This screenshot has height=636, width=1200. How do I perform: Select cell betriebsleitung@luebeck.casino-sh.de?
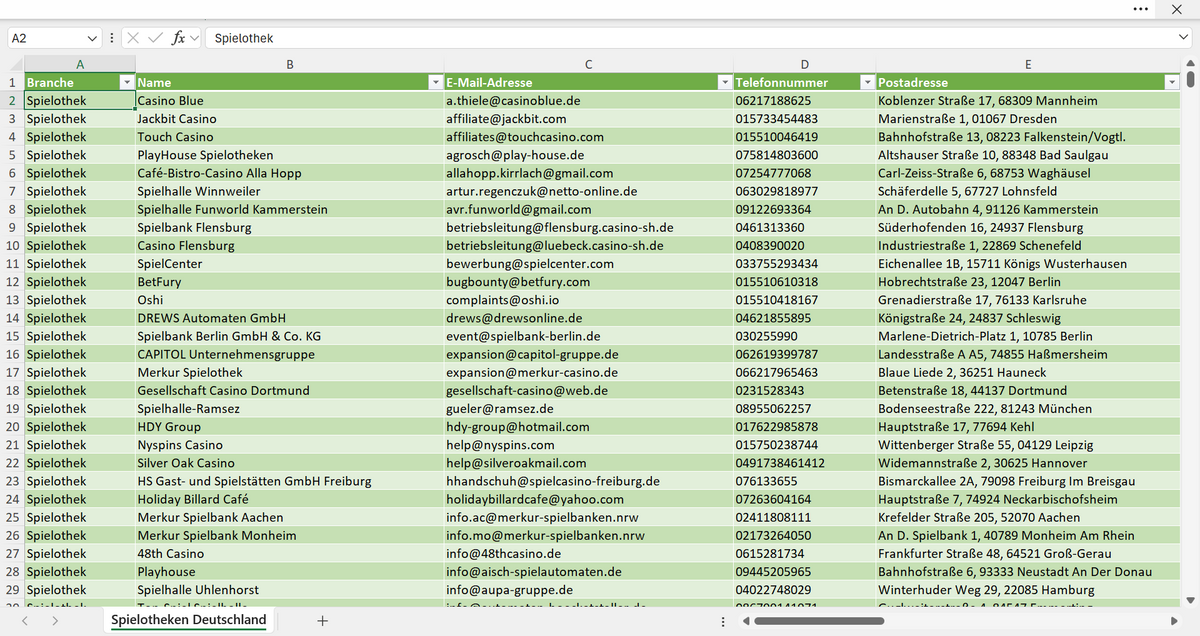point(588,246)
